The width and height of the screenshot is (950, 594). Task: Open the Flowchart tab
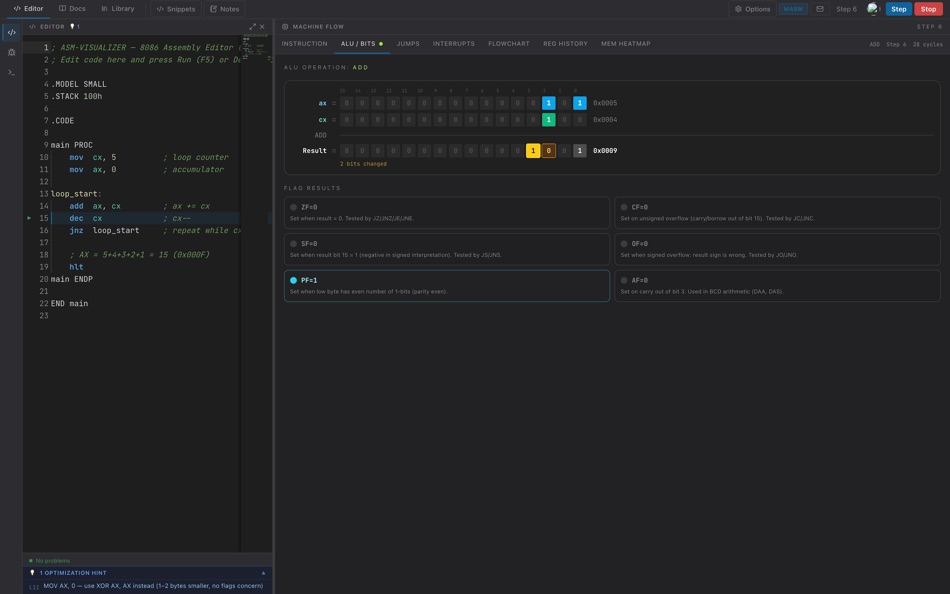508,44
